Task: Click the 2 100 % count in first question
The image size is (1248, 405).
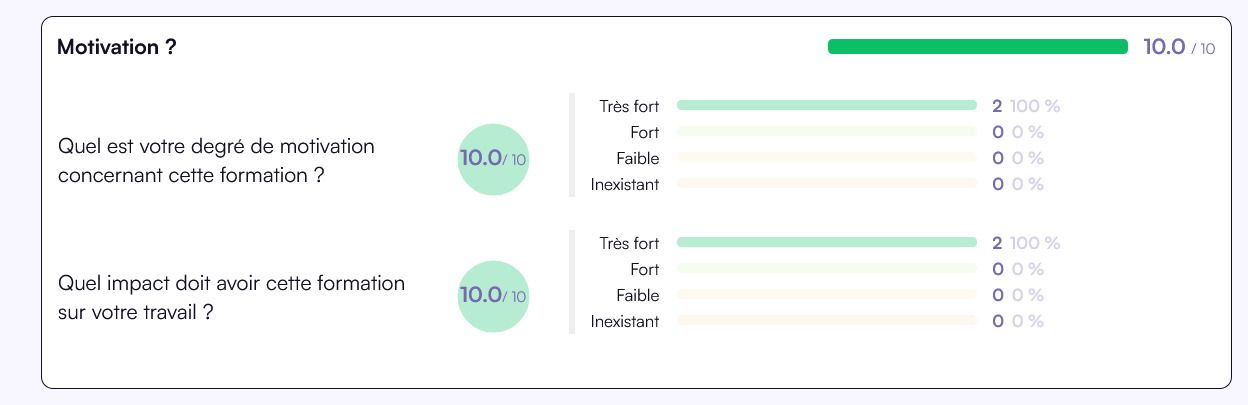Action: pos(1026,106)
